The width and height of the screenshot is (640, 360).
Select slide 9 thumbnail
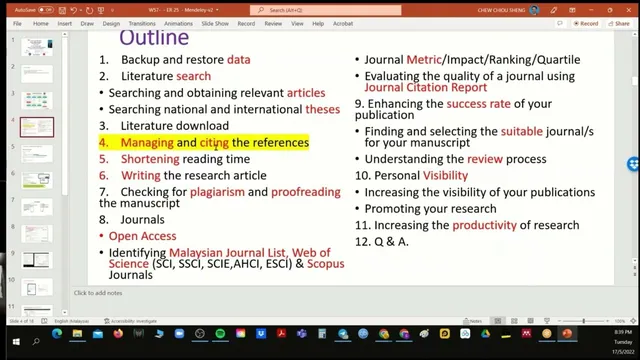tap(37, 260)
